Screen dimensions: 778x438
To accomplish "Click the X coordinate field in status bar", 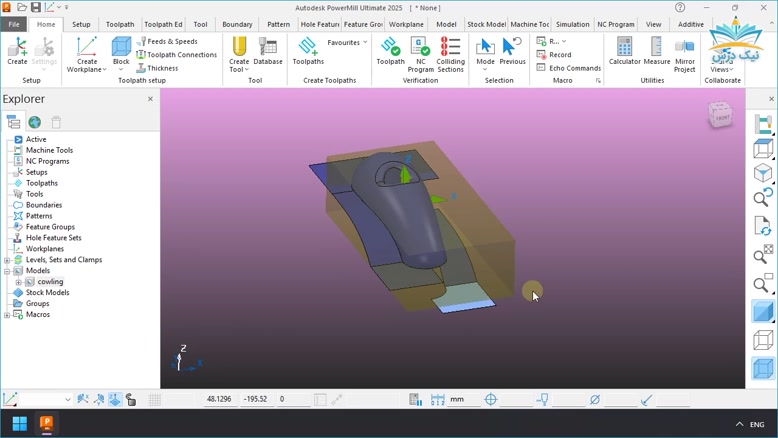I will pos(219,399).
